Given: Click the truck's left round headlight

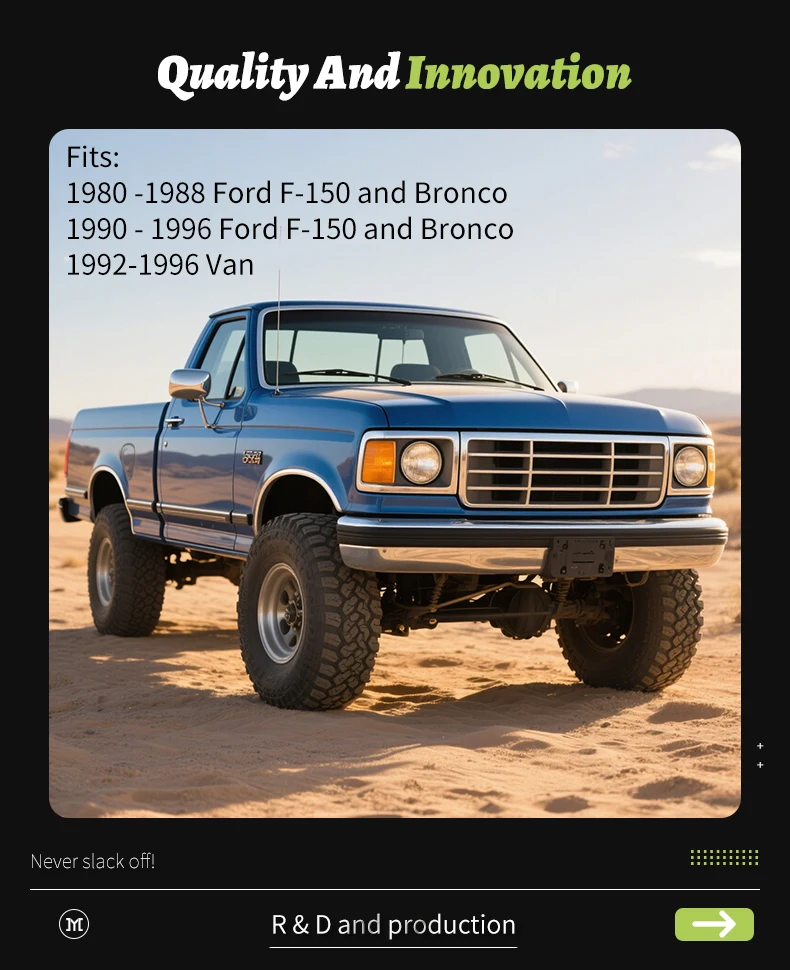Looking at the screenshot, I should coord(421,462).
